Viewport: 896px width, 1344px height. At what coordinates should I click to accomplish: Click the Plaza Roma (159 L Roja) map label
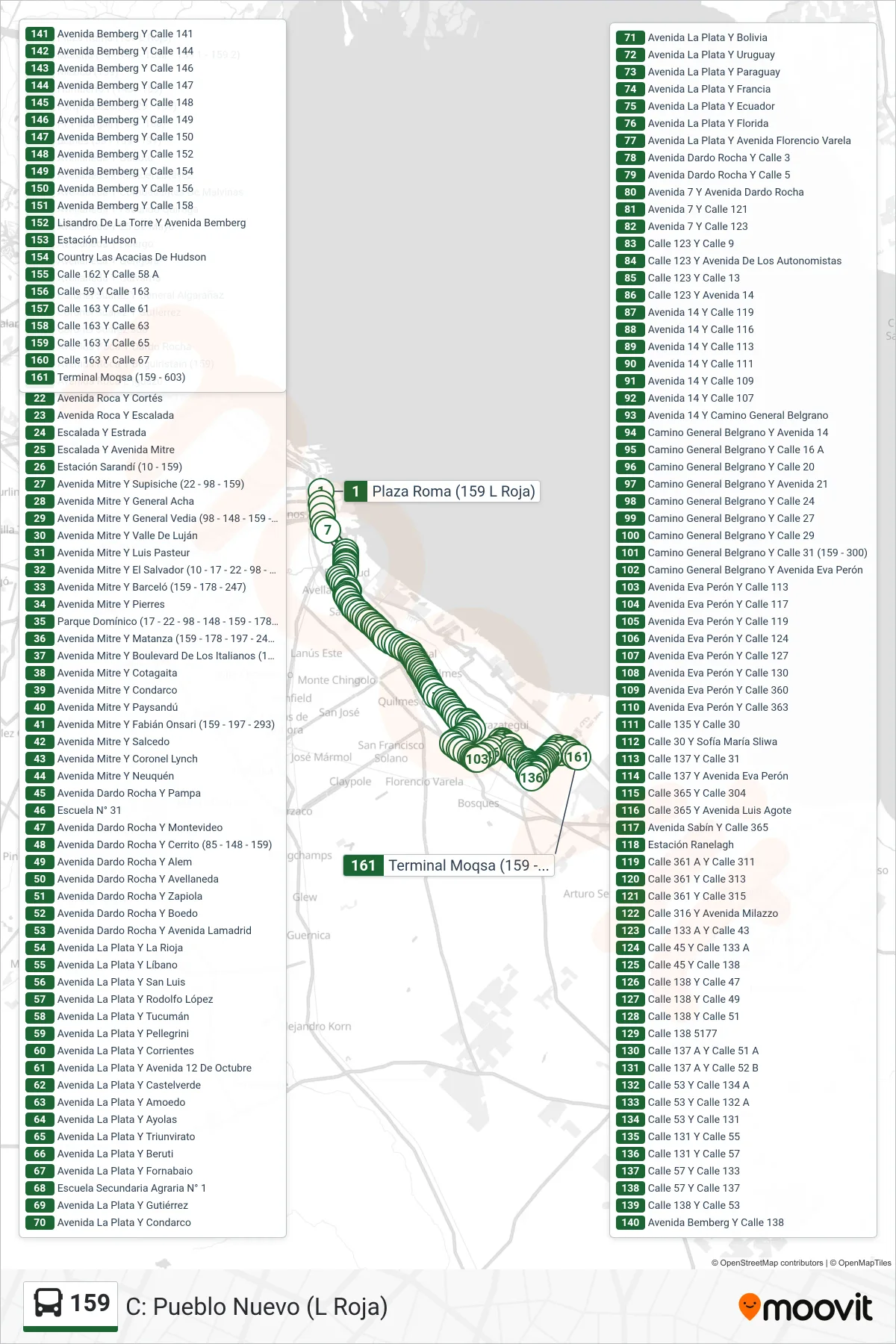pos(441,491)
